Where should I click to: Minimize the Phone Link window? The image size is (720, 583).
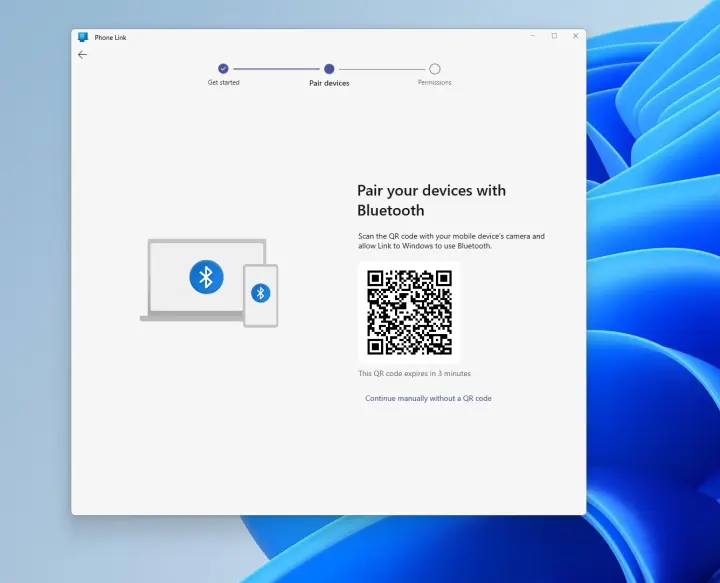click(533, 36)
